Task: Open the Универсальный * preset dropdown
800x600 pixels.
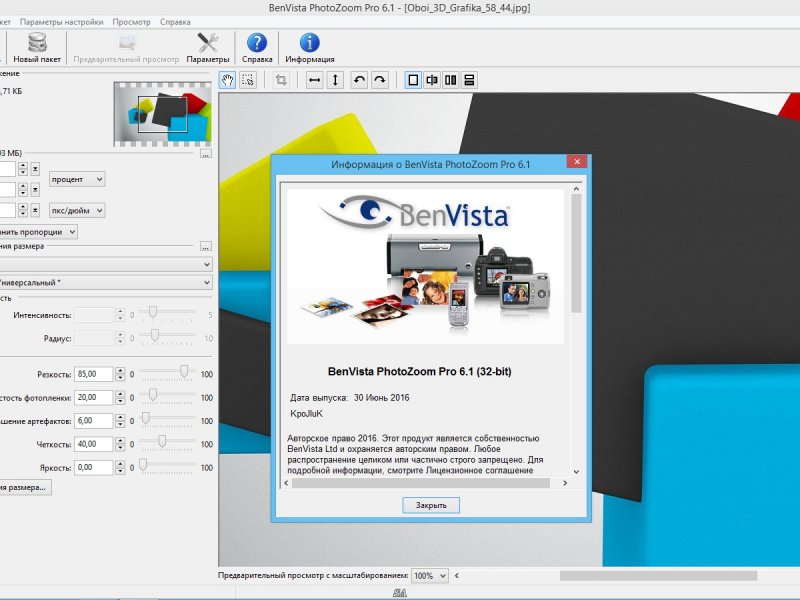Action: tap(106, 282)
